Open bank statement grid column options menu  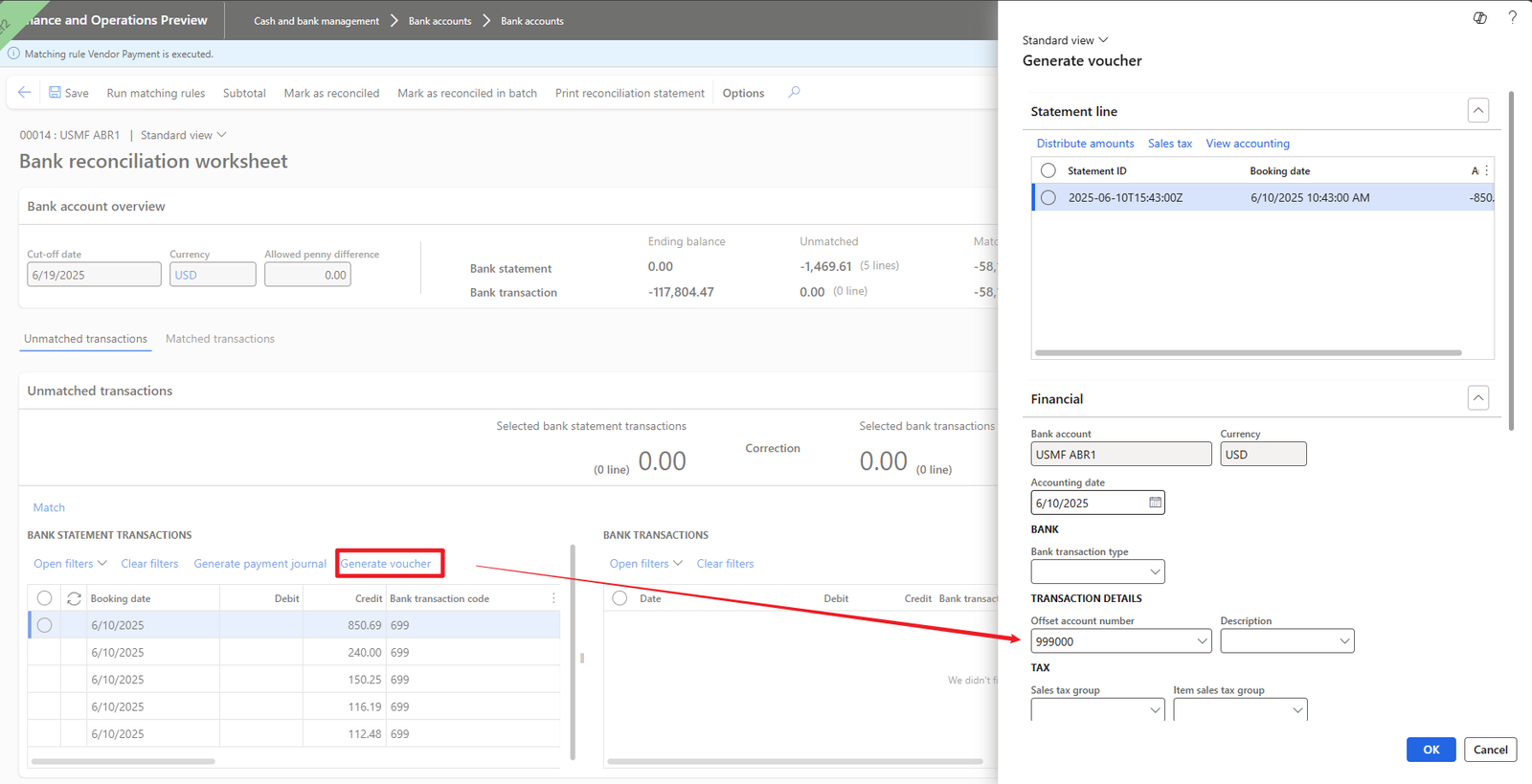click(x=553, y=598)
